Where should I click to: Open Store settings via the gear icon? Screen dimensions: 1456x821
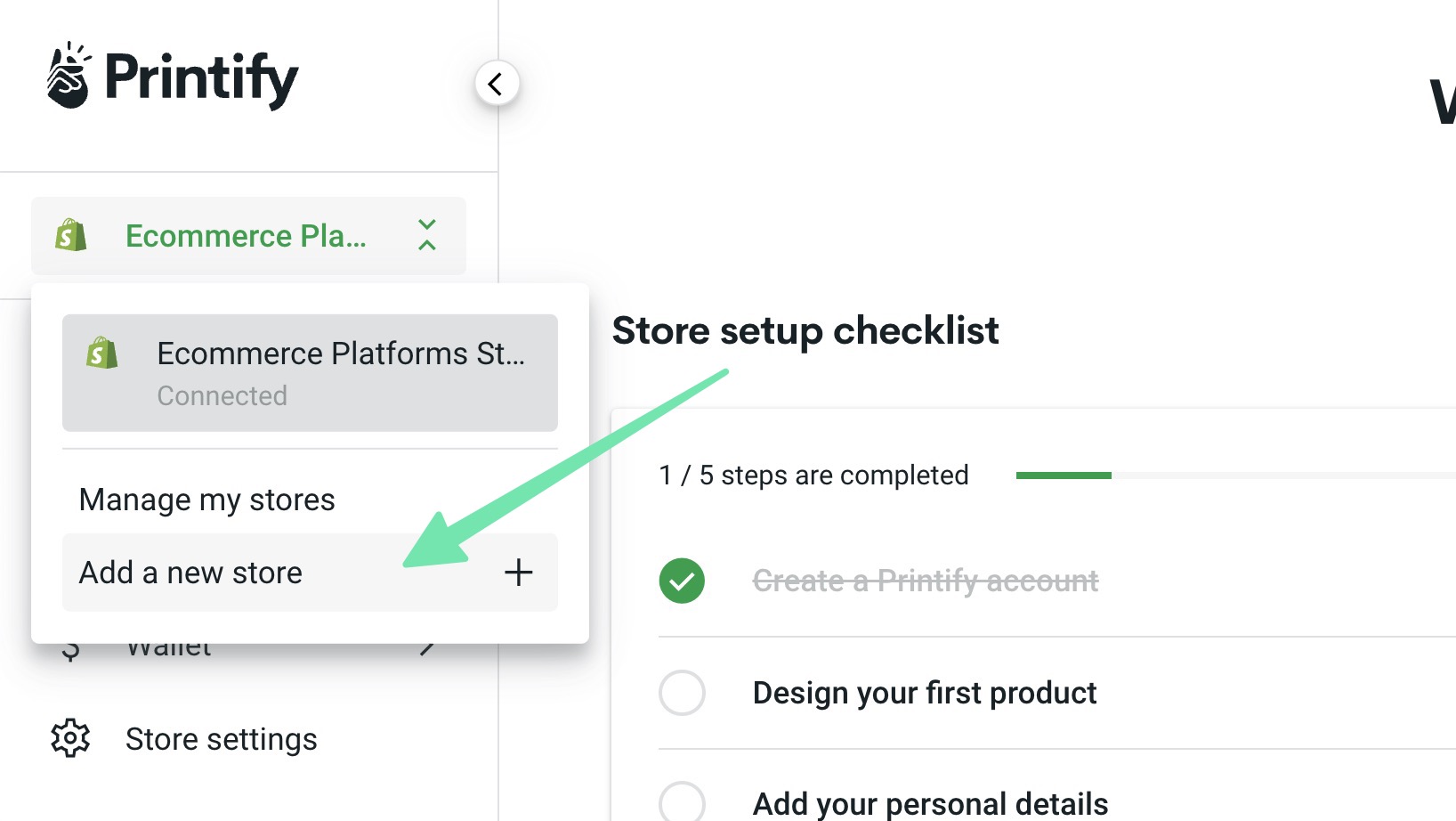pos(70,738)
